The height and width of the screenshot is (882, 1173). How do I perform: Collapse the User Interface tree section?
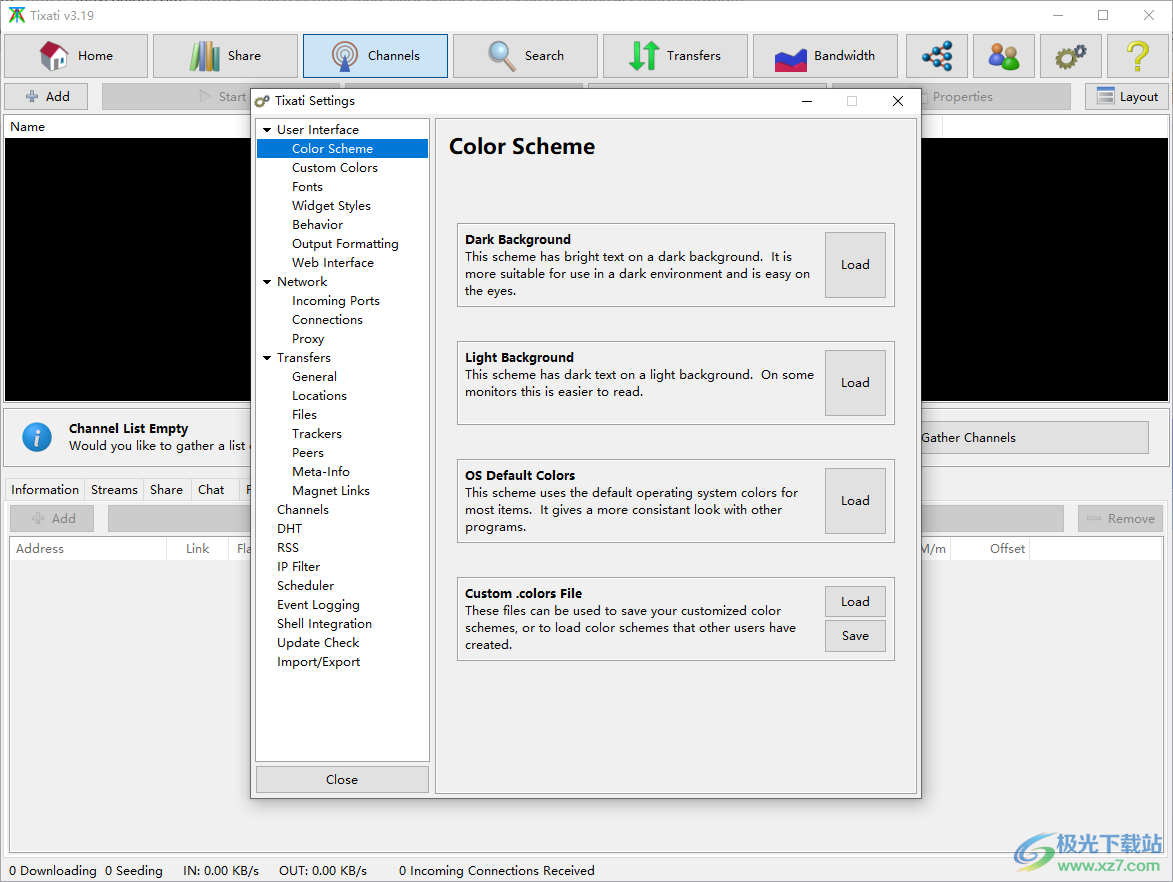click(267, 130)
